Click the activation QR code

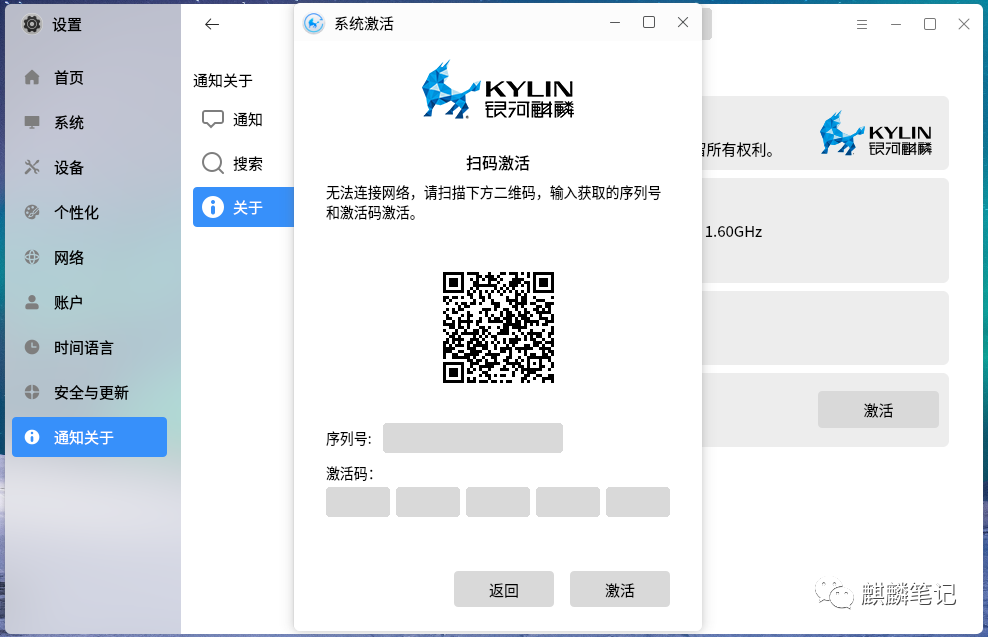click(498, 327)
